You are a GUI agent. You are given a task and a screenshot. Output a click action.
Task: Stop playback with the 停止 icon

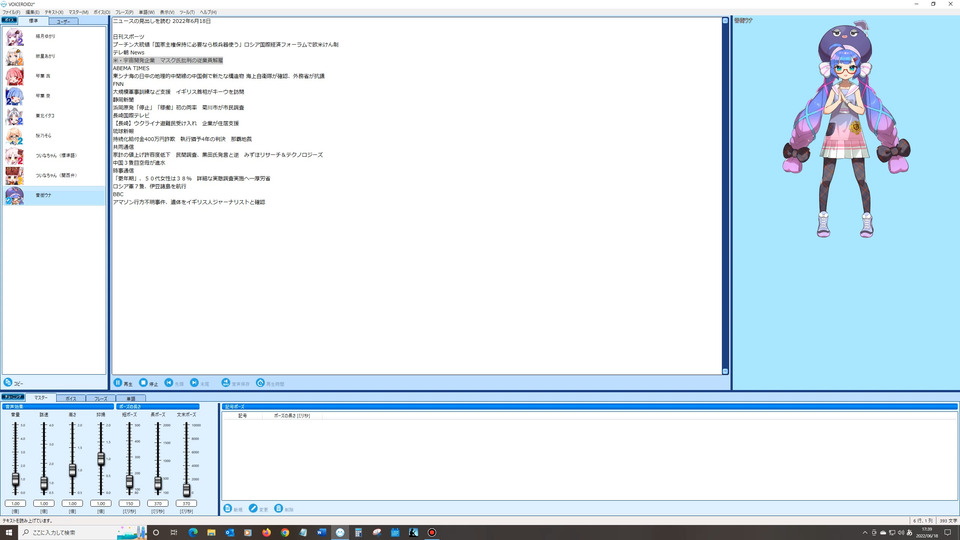143,383
